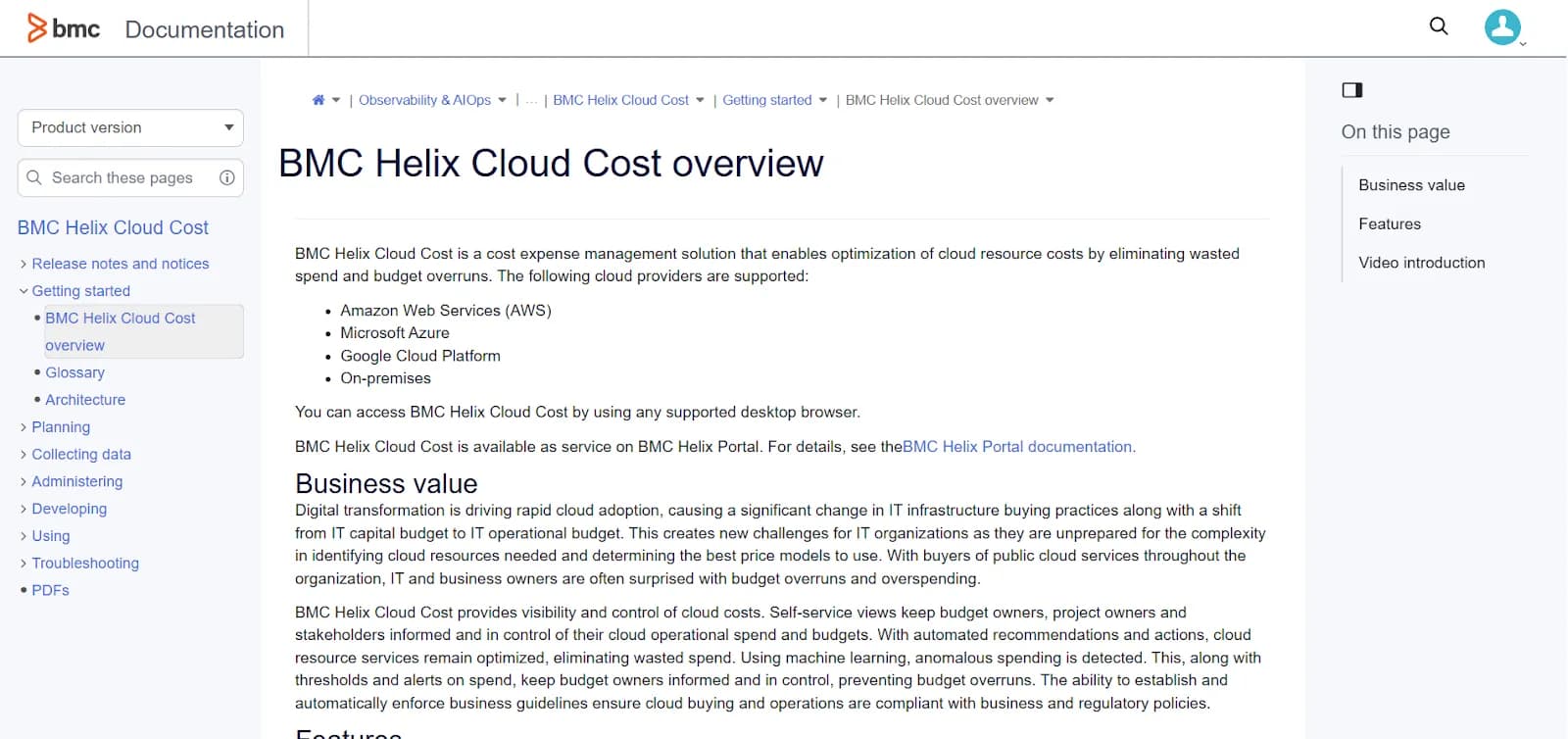Expand Observability & AIOps breadcrumb dropdown arrow

point(503,100)
